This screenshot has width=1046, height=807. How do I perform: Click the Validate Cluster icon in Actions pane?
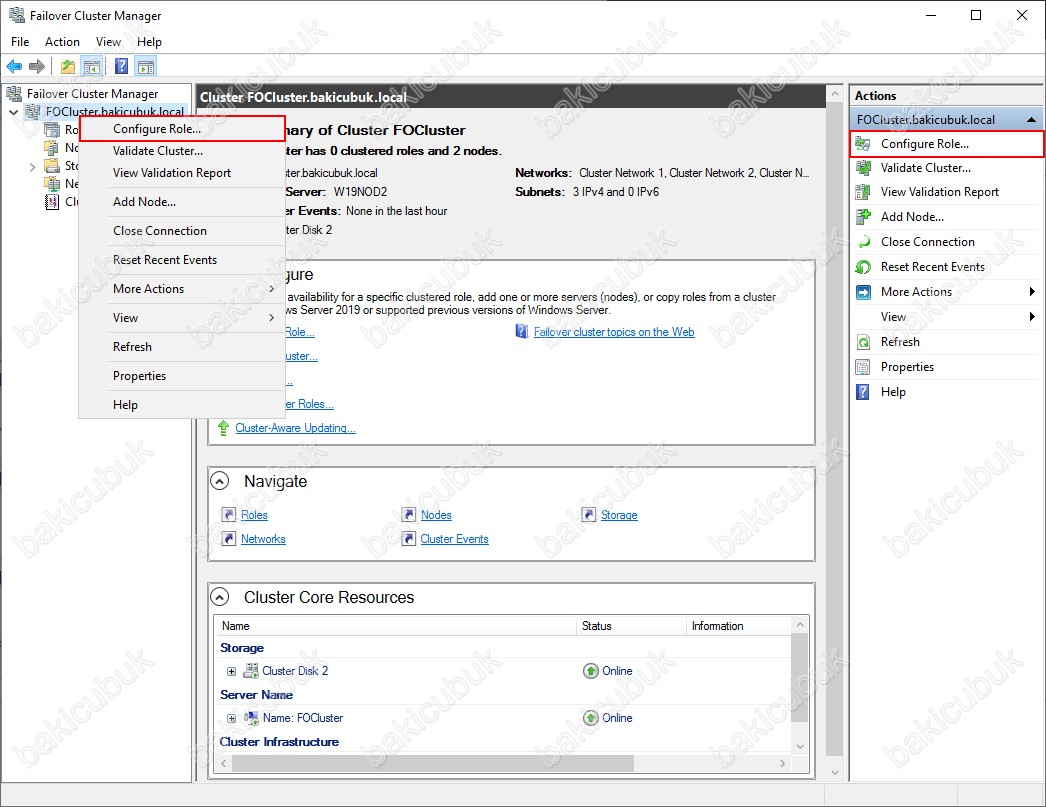(863, 167)
